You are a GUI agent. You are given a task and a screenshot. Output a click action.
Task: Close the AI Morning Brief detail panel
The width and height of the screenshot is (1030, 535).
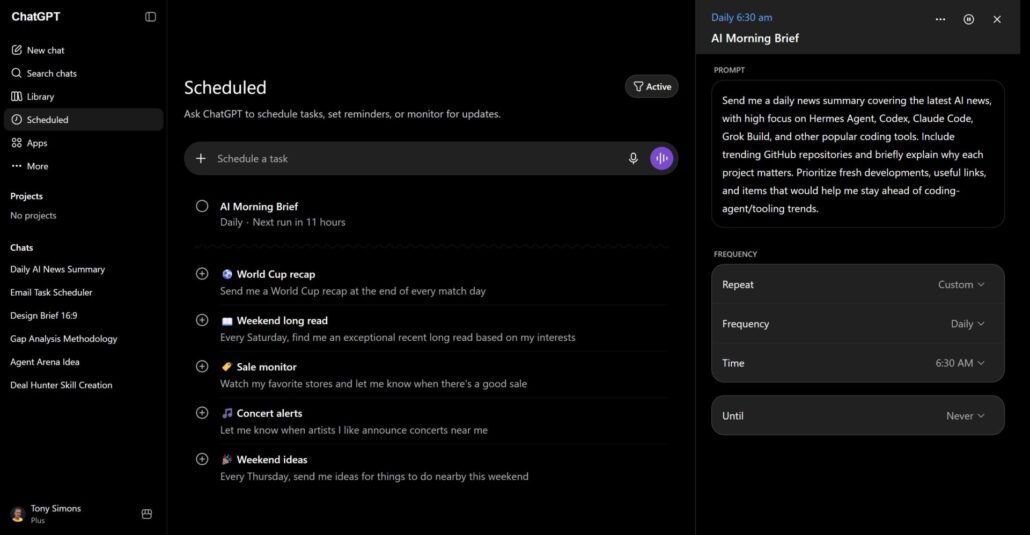coord(996,19)
